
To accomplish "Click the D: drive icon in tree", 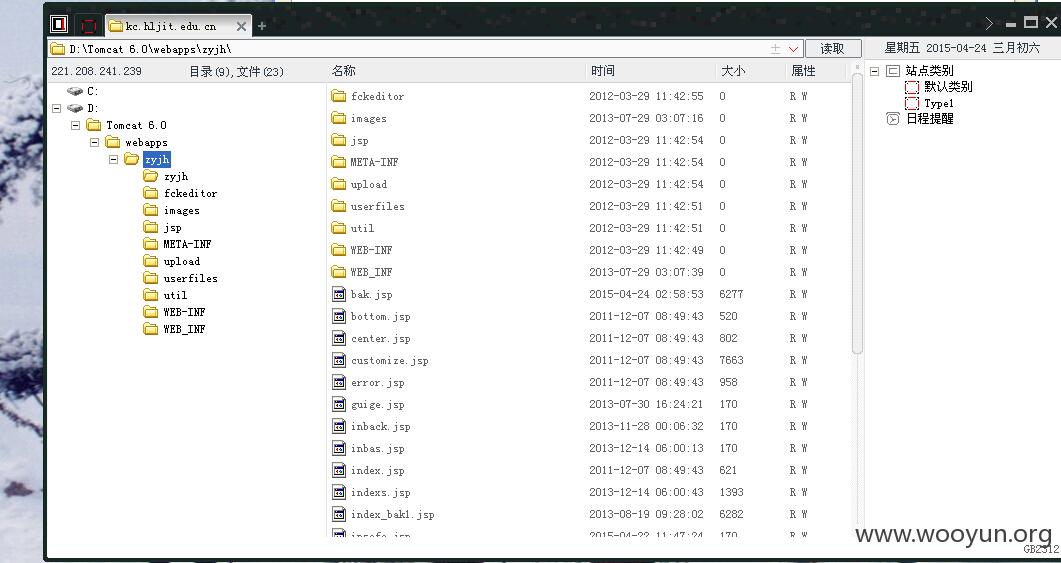I will (x=75, y=108).
